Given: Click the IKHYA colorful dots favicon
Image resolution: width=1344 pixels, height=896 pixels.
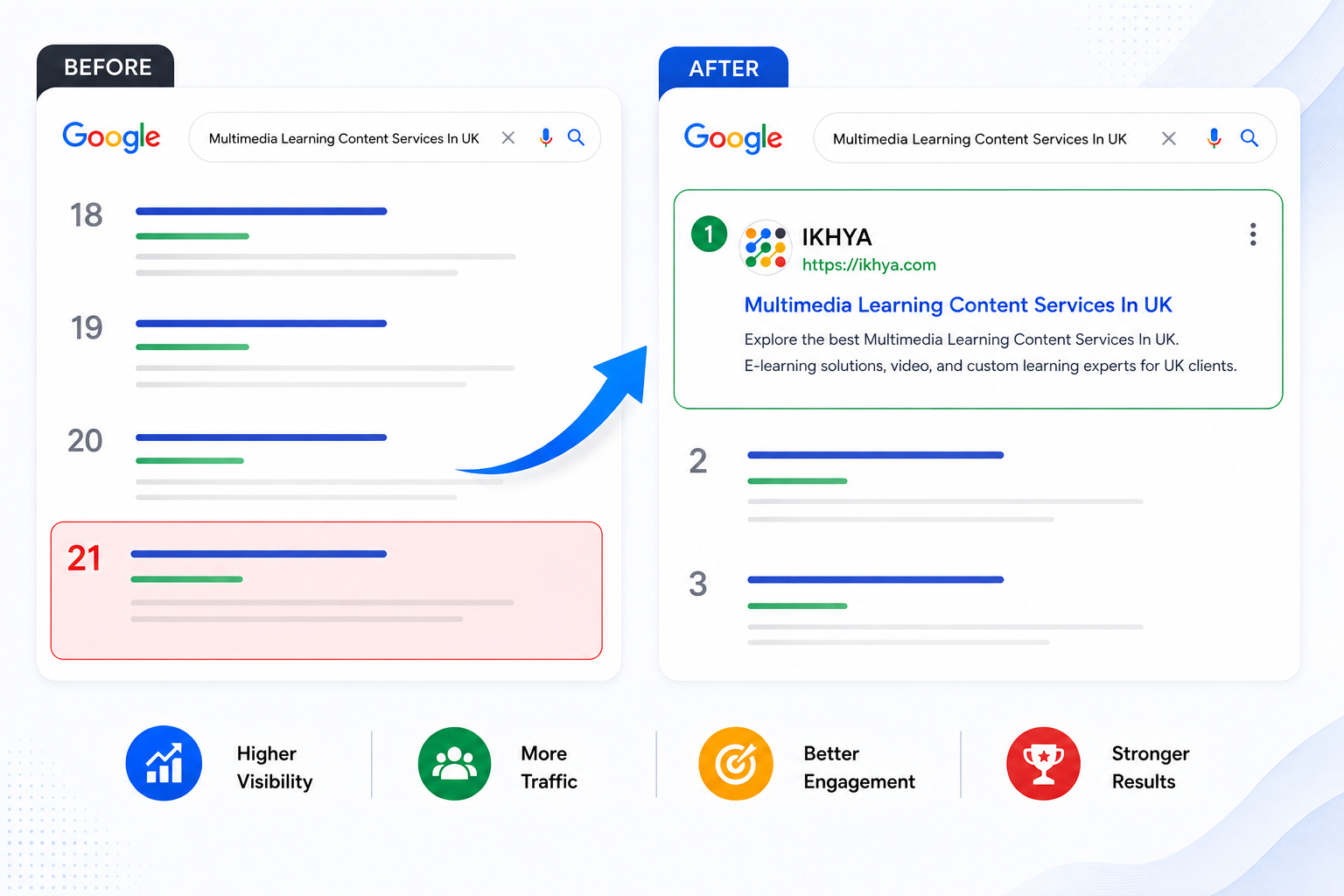Looking at the screenshot, I should coord(766,248).
